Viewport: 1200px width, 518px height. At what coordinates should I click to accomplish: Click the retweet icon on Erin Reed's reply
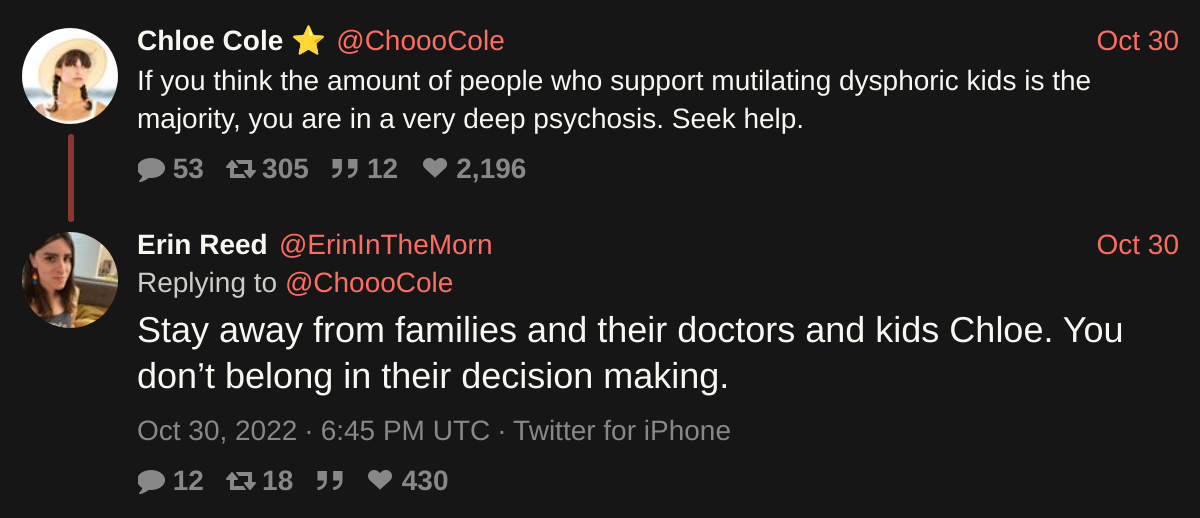241,482
